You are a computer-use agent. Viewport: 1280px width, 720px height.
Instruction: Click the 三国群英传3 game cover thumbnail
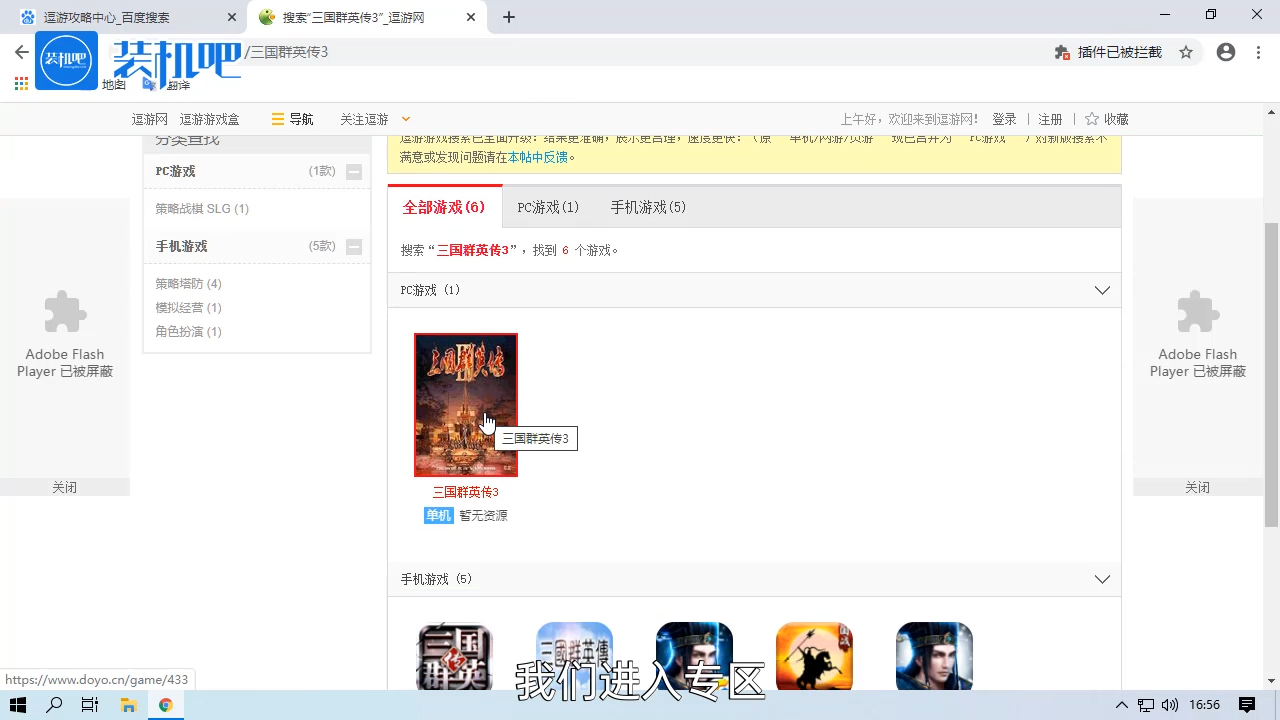pyautogui.click(x=465, y=404)
